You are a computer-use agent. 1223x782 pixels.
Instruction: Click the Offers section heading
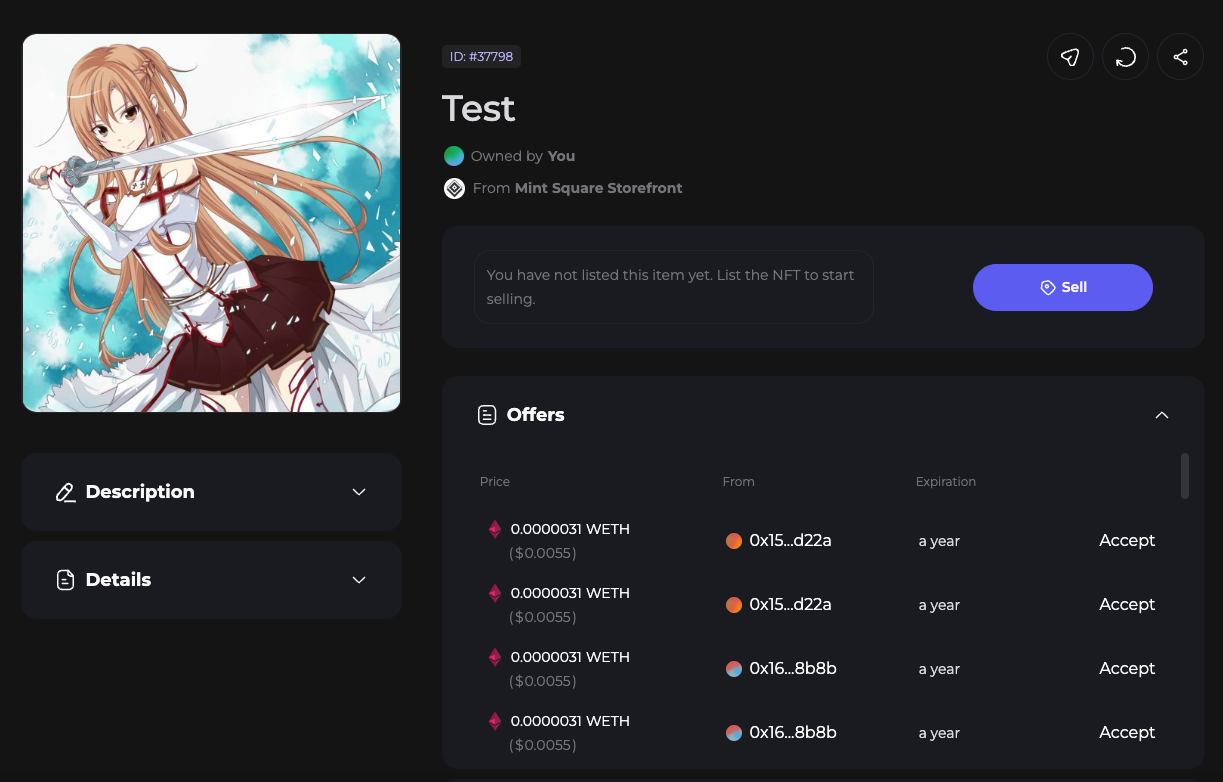(536, 415)
